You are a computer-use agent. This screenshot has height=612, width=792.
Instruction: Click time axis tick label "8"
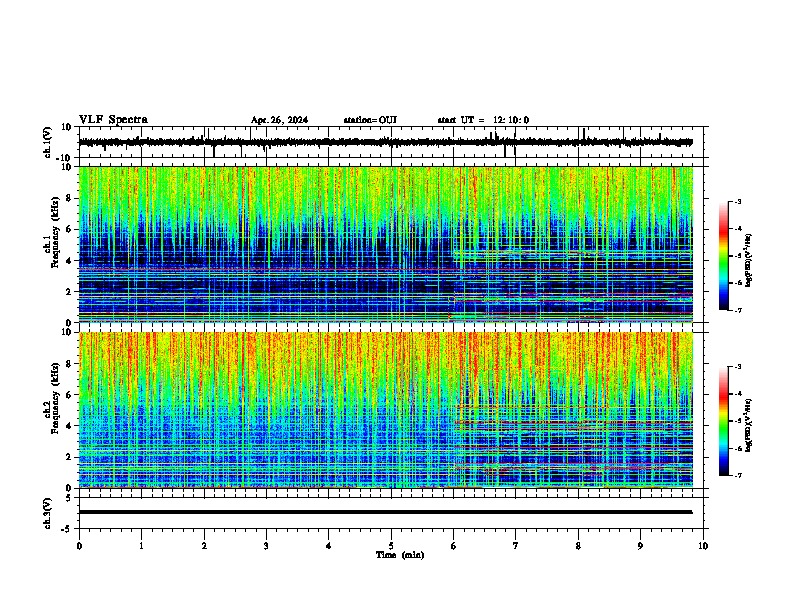(x=578, y=546)
